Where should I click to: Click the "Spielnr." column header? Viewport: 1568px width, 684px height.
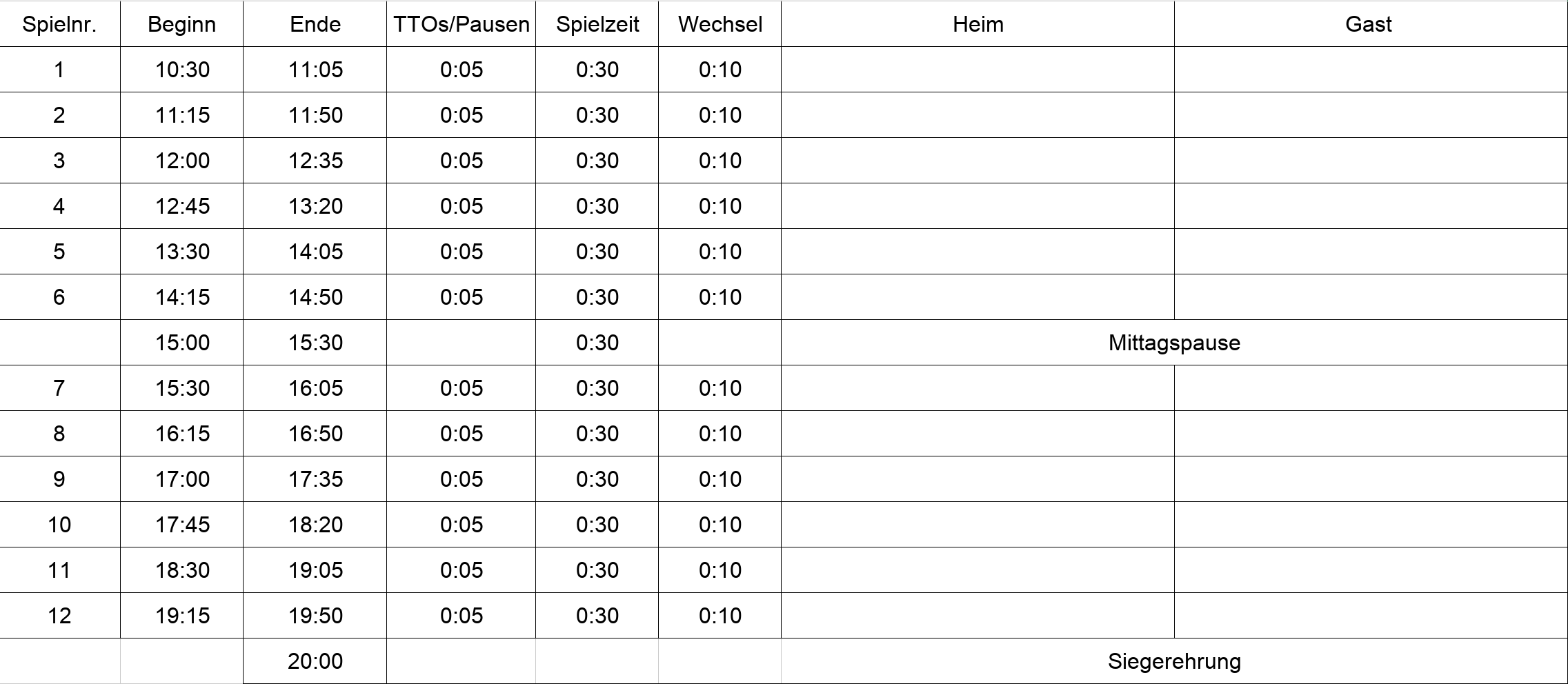pyautogui.click(x=59, y=25)
